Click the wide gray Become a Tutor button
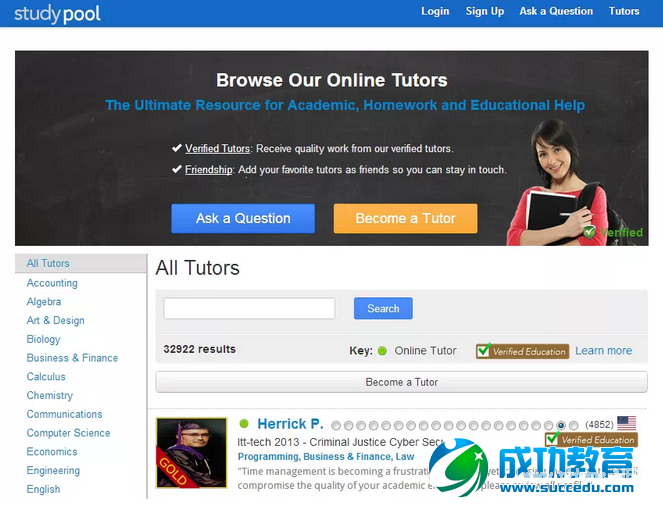This screenshot has height=511, width=663. tap(401, 382)
